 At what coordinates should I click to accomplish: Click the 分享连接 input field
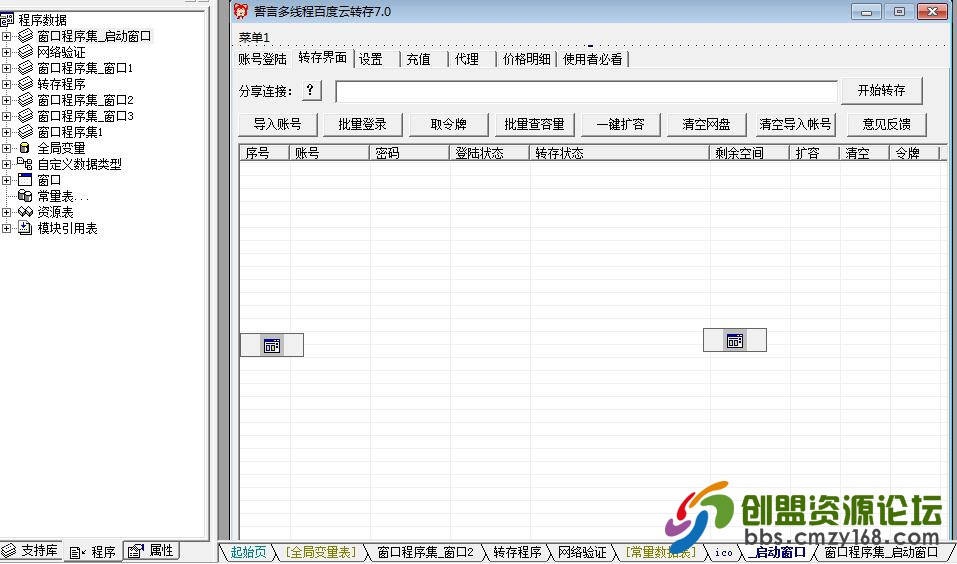click(x=587, y=91)
